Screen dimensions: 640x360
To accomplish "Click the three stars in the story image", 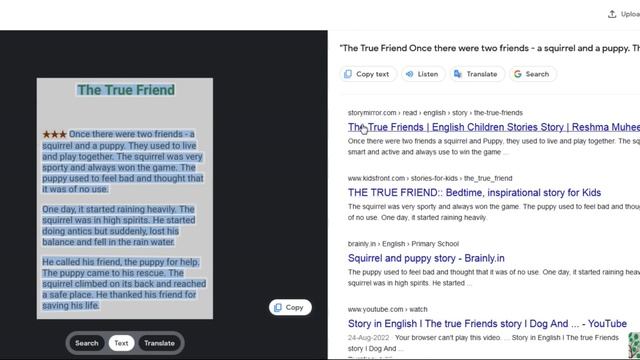I will 55,134.
